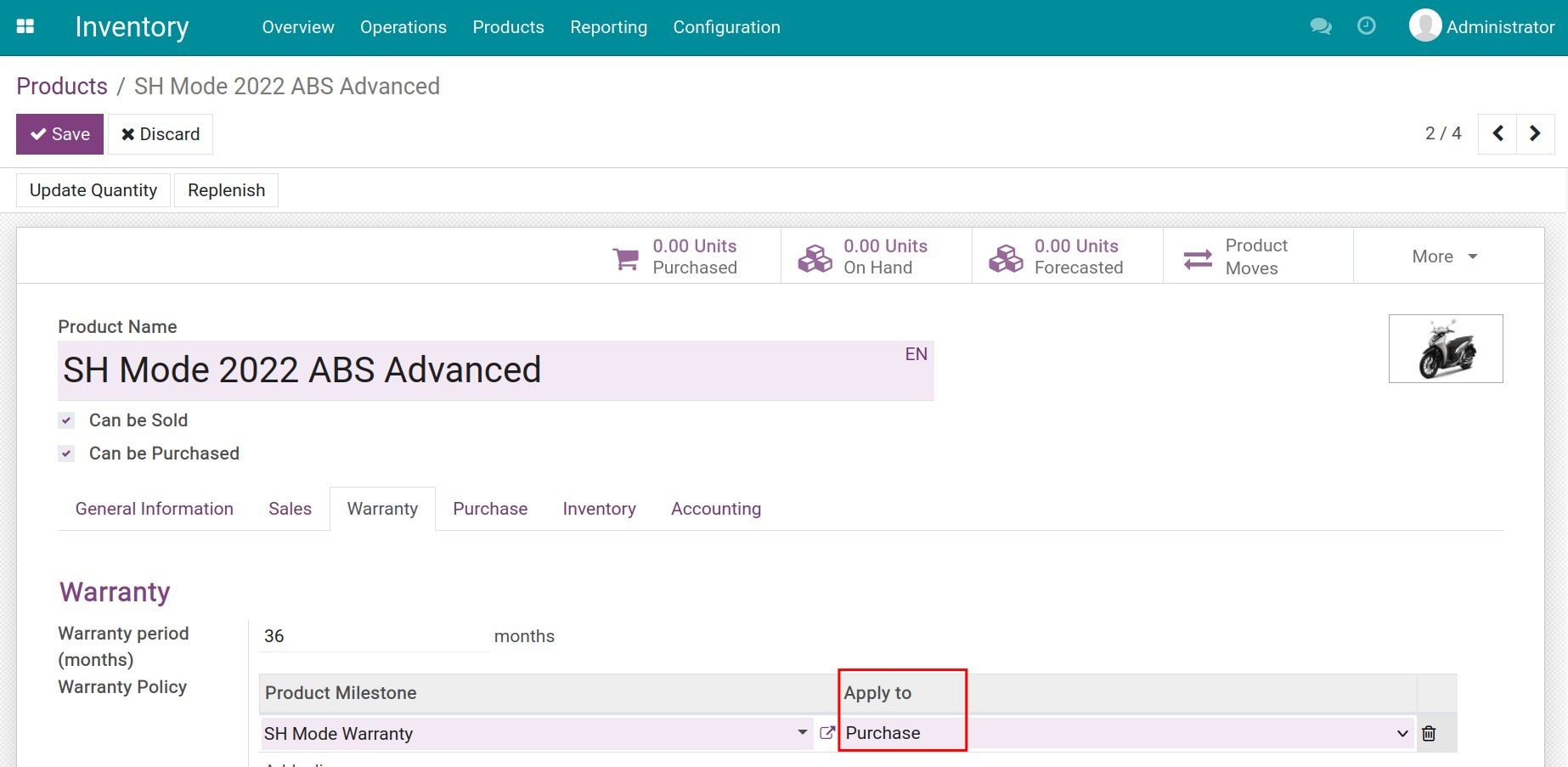Open SH Mode Warranty external link icon
The image size is (1568, 767).
(x=826, y=732)
